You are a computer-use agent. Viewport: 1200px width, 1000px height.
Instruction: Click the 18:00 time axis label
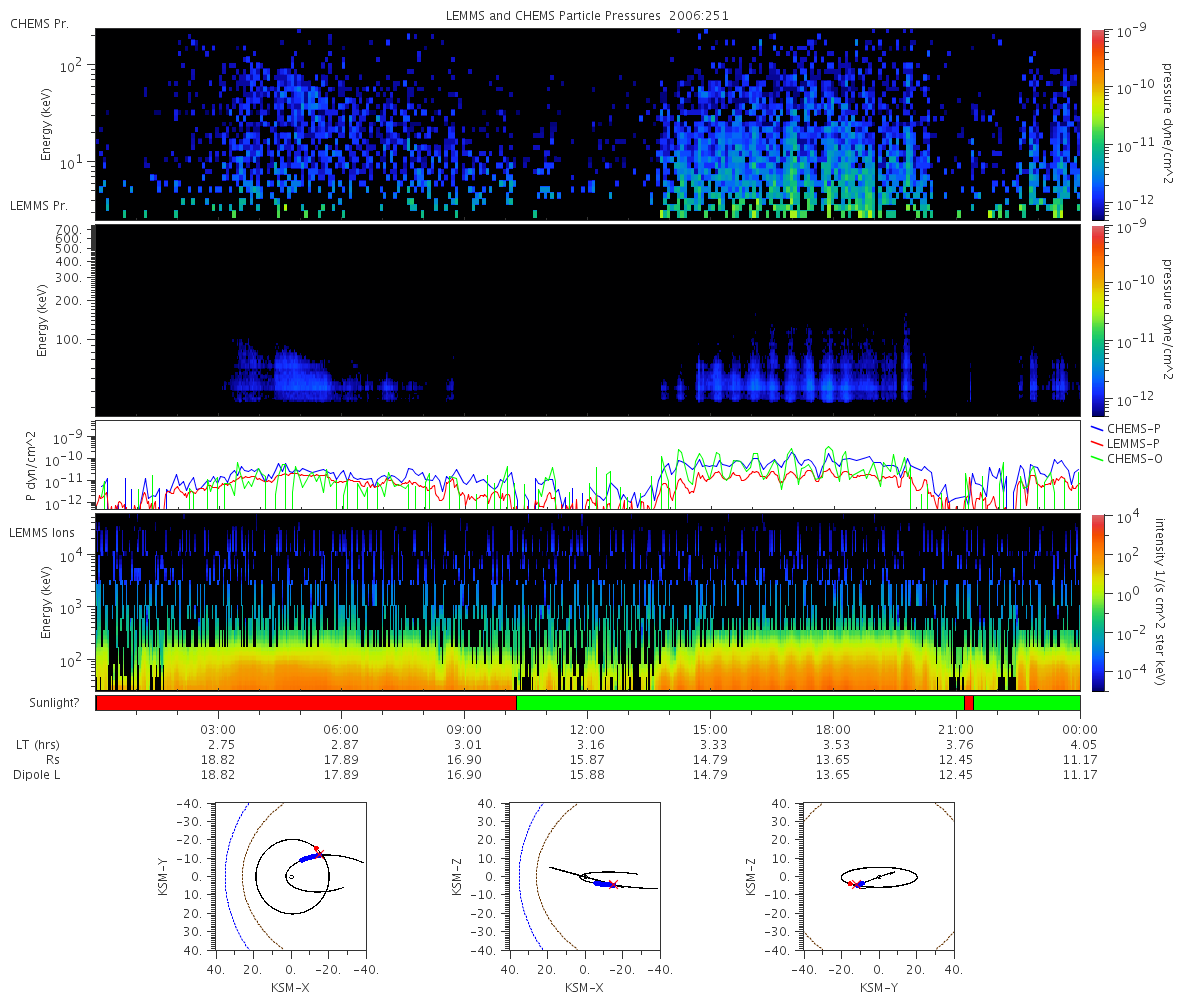coord(833,729)
